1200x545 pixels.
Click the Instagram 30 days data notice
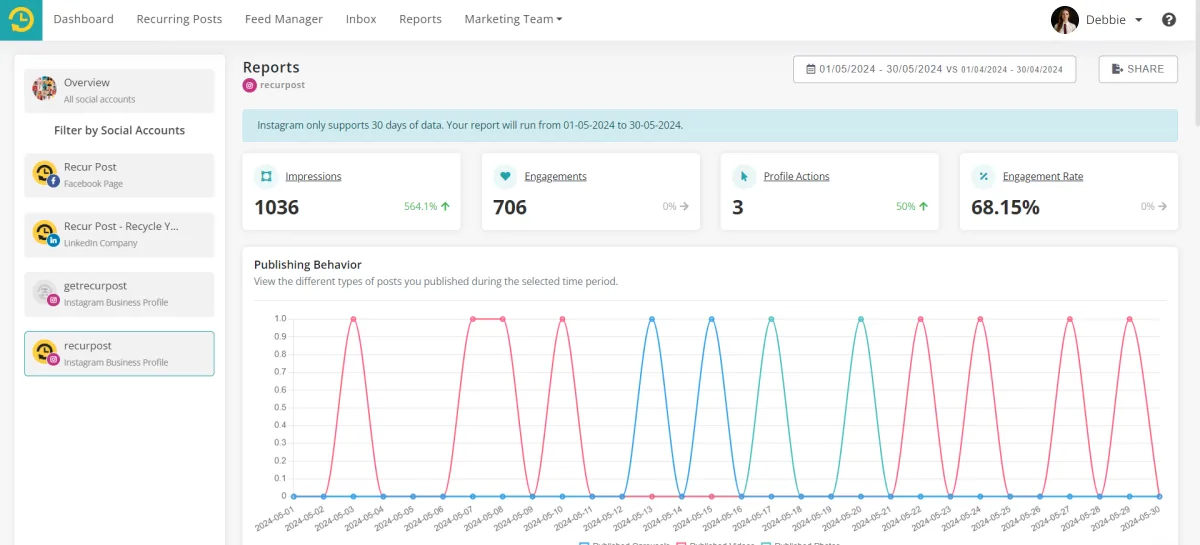[x=710, y=126]
